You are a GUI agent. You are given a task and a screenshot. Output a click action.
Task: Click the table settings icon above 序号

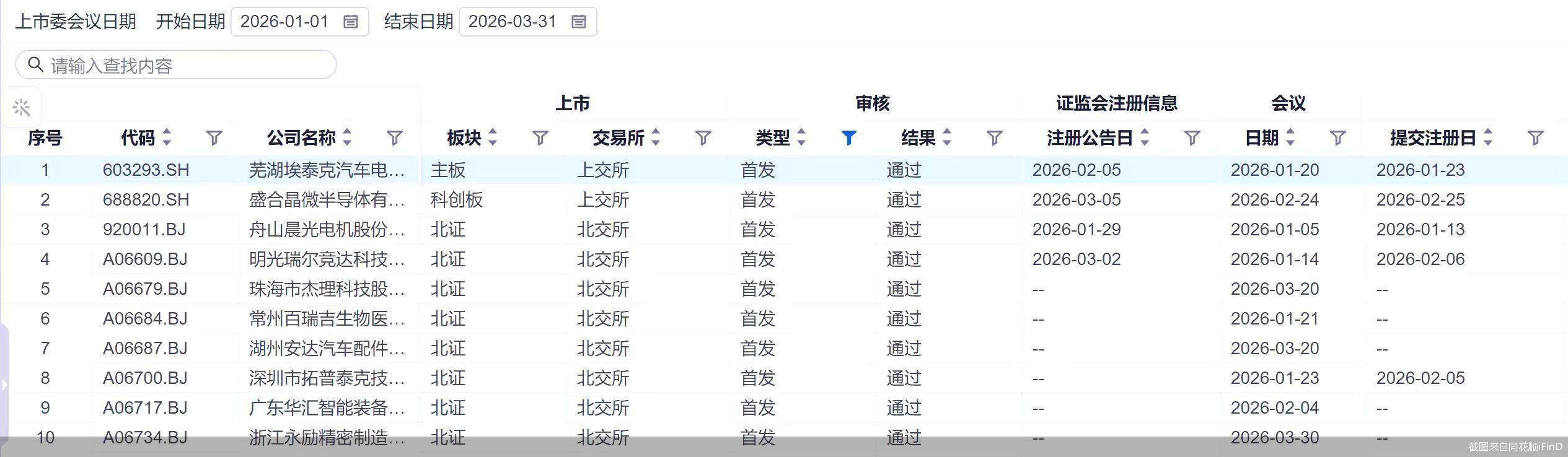tap(21, 108)
